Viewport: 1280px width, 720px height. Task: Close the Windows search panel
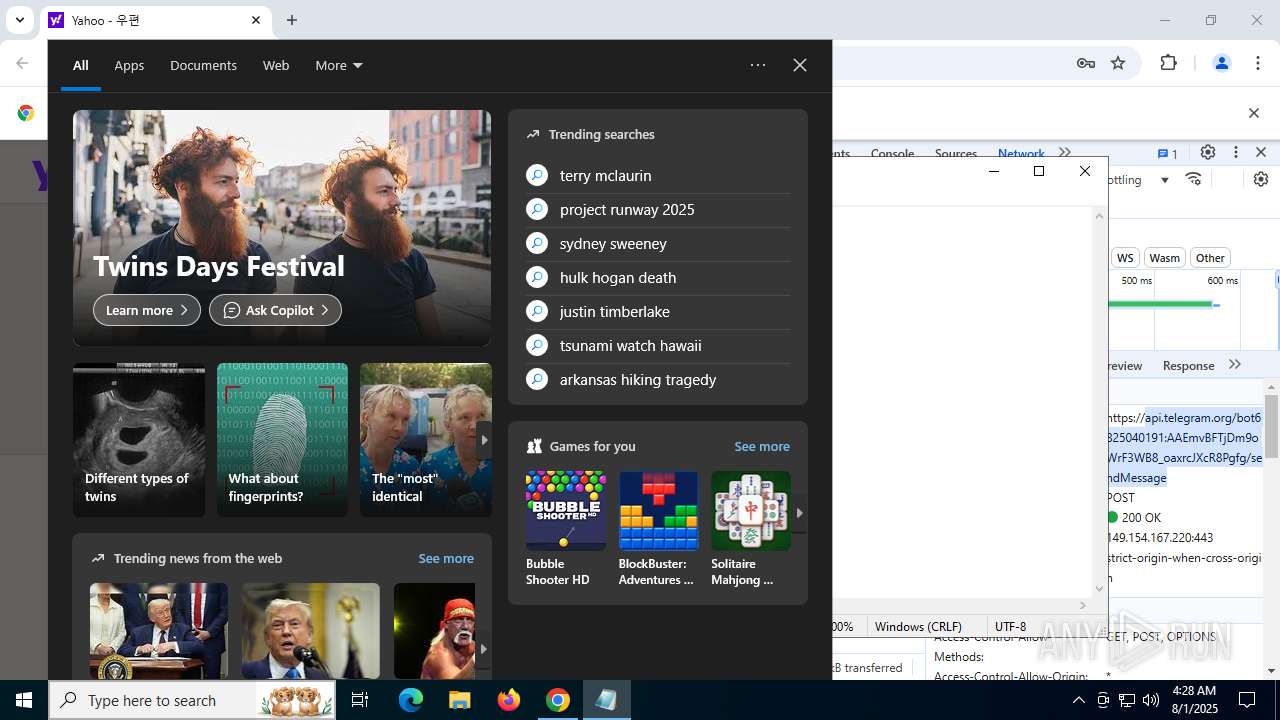pyautogui.click(x=800, y=65)
